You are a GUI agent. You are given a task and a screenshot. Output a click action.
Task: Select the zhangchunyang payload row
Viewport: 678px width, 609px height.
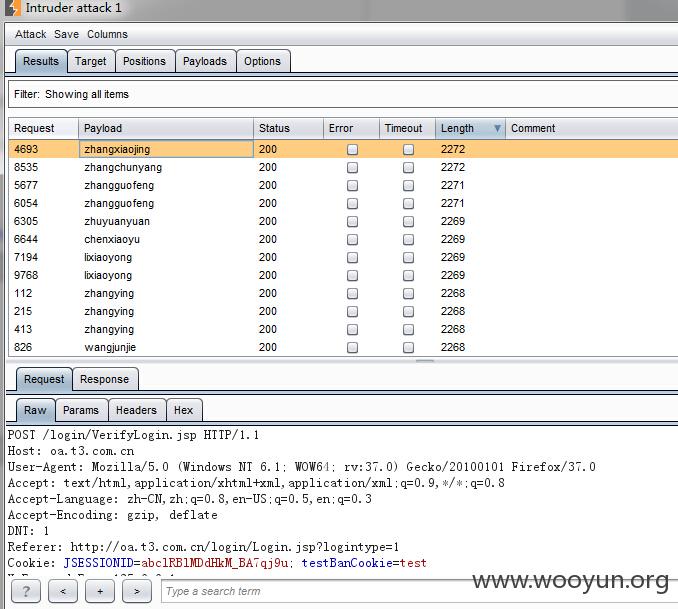(x=343, y=167)
